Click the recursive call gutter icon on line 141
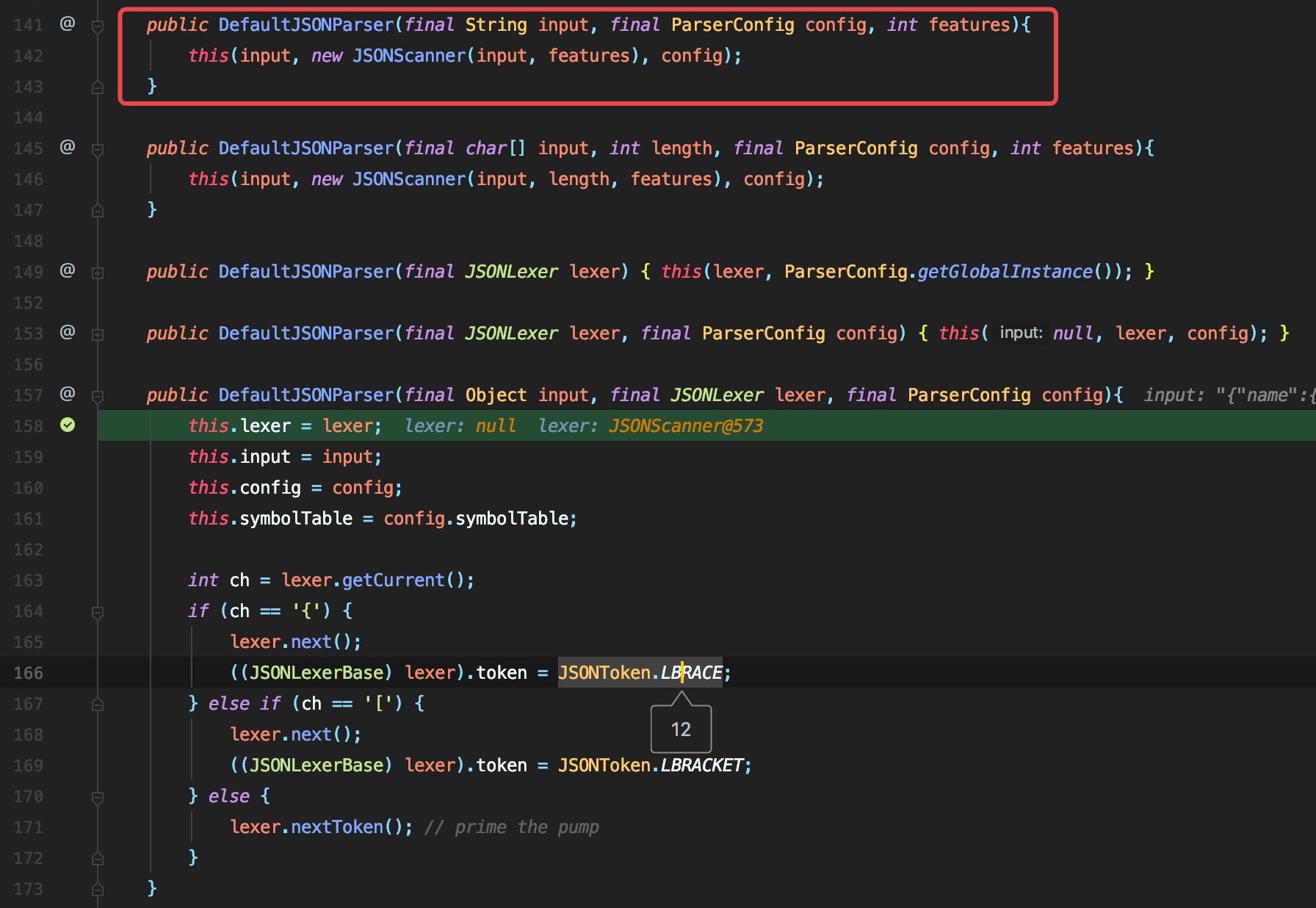 68,24
